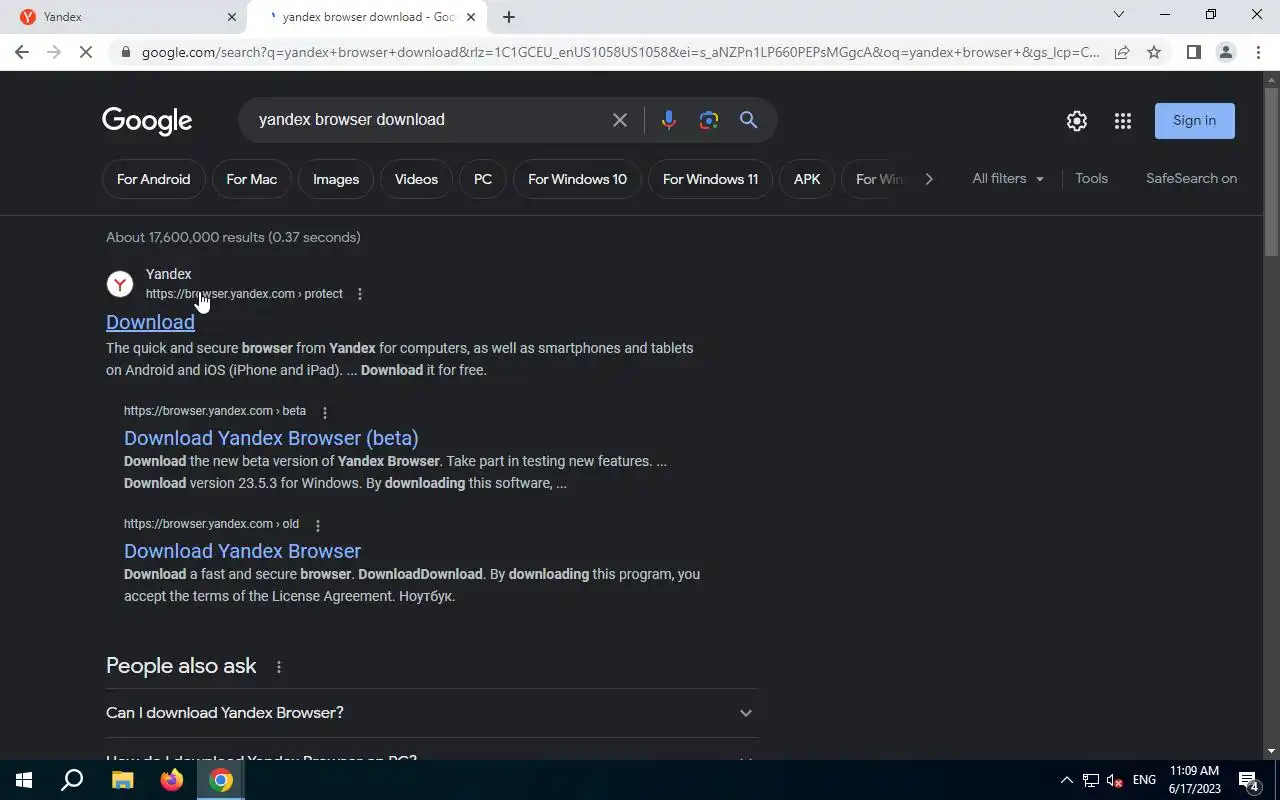Click the browser address bar URL
This screenshot has width=1280, height=800.
[620, 52]
